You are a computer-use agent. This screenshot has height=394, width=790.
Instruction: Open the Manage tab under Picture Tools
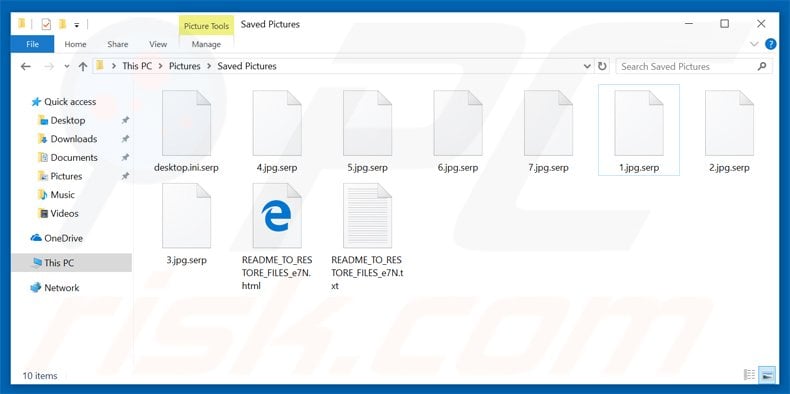tap(206, 44)
